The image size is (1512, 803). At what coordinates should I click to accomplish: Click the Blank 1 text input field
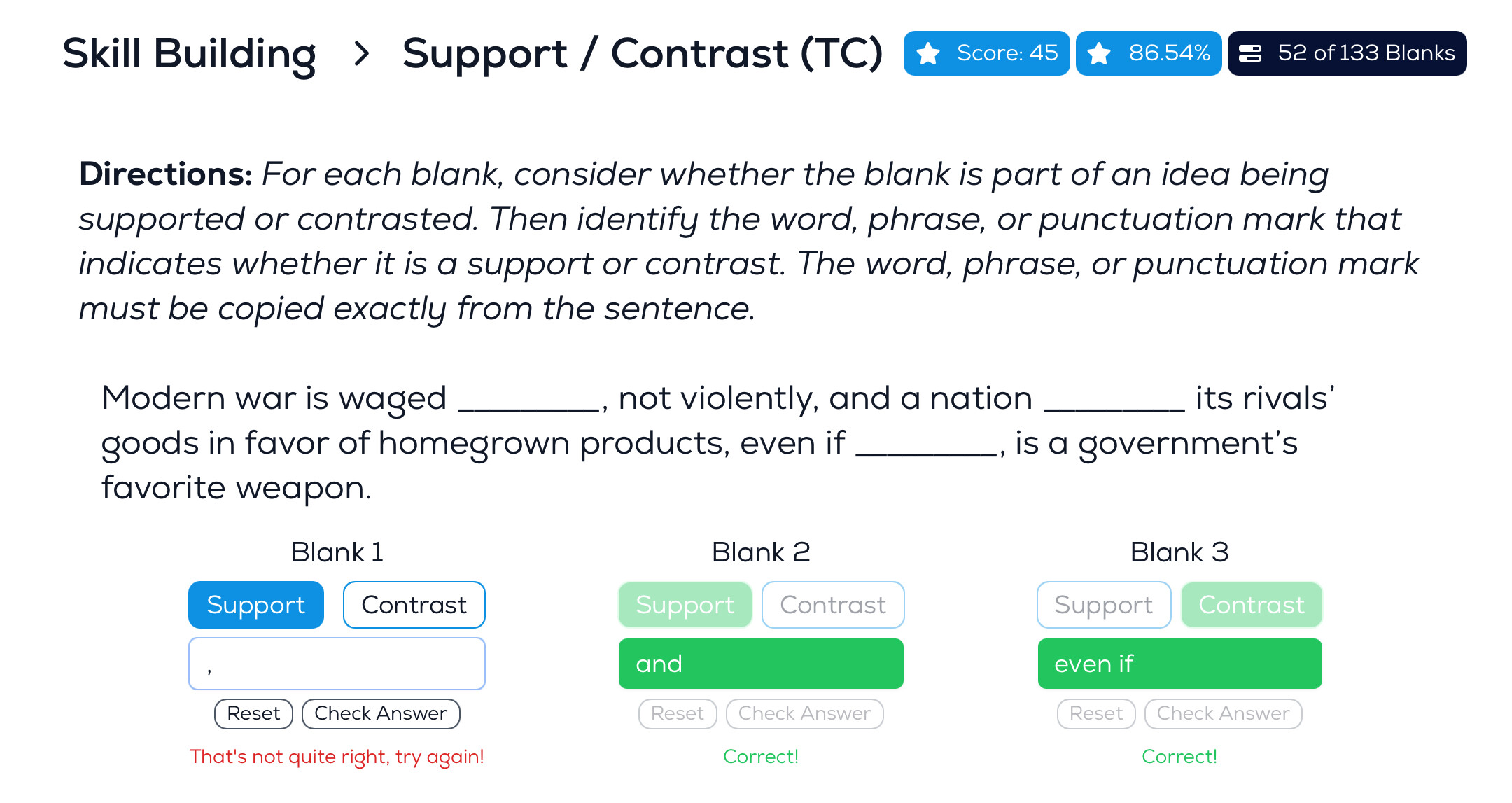click(337, 664)
